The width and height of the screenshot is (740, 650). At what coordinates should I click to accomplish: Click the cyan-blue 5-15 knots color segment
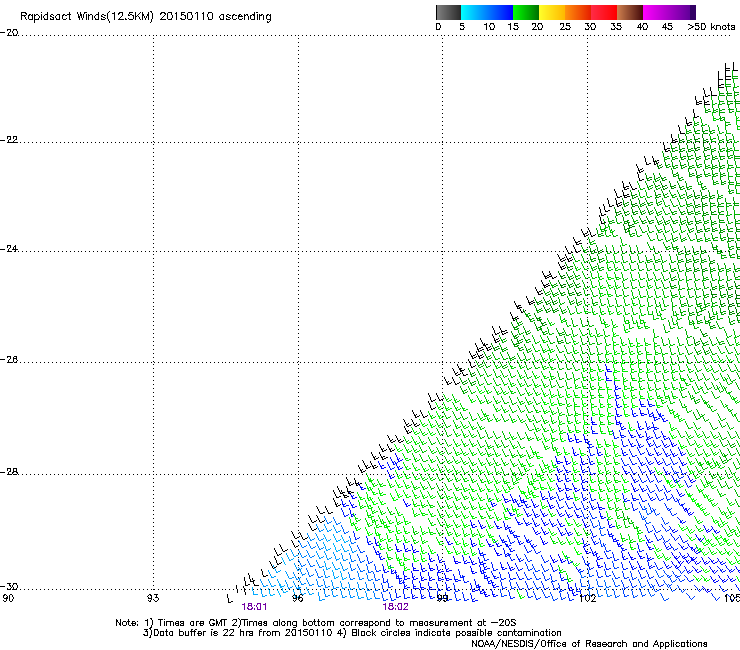[487, 12]
